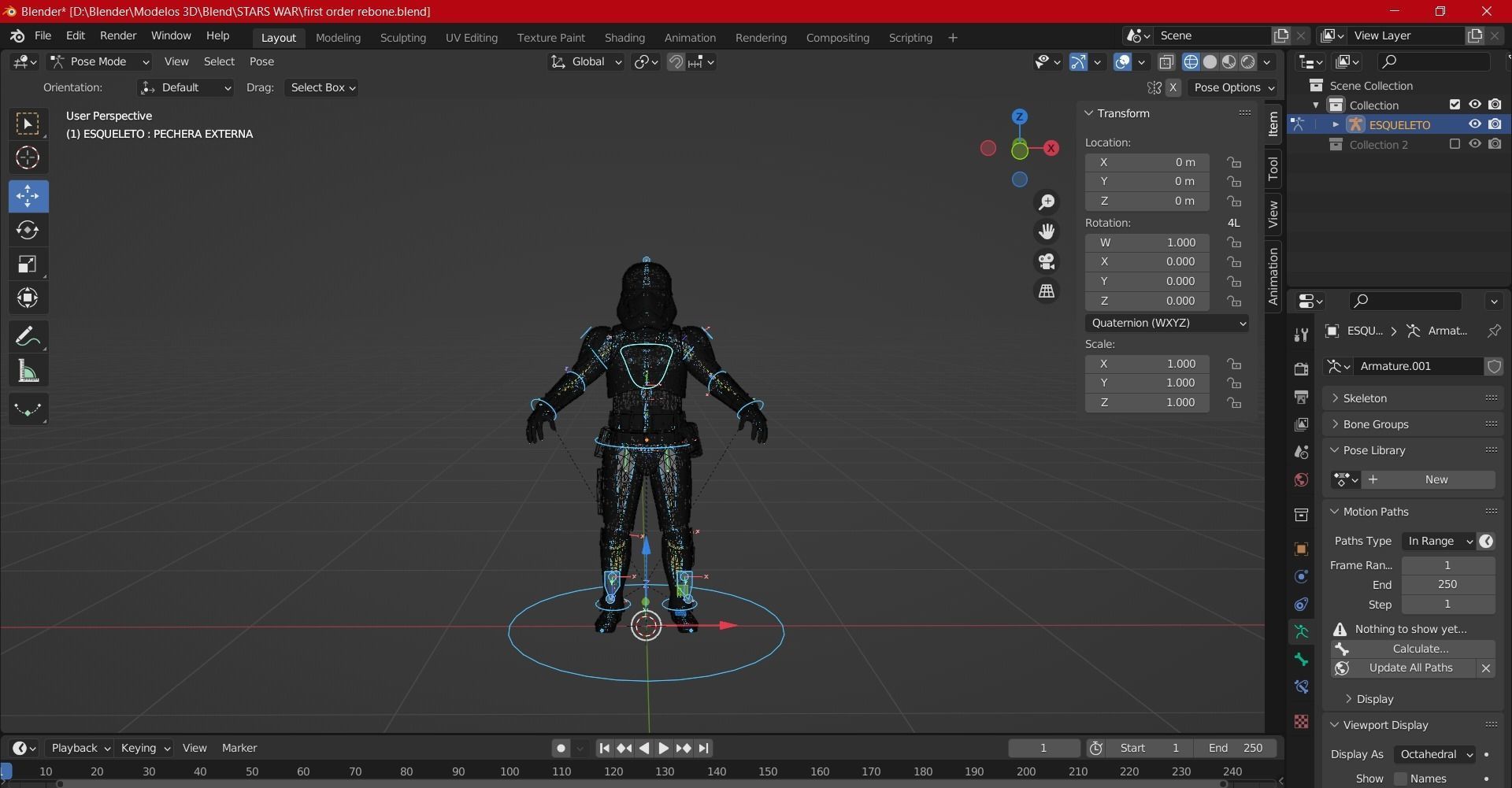
Task: Switch perspective/orthographic grid icon
Action: [x=1047, y=290]
